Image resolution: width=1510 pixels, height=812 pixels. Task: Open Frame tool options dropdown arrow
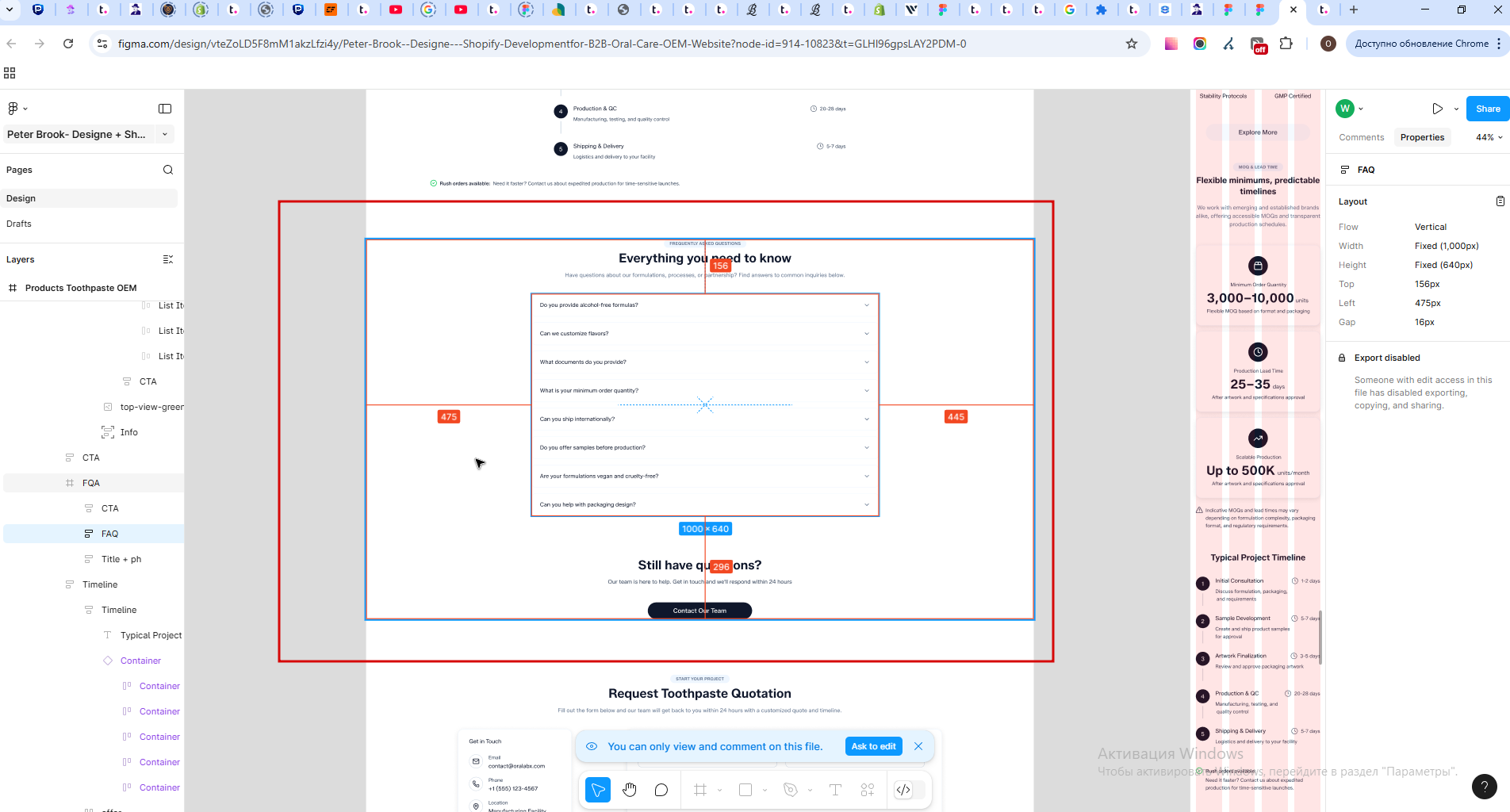pos(719,791)
